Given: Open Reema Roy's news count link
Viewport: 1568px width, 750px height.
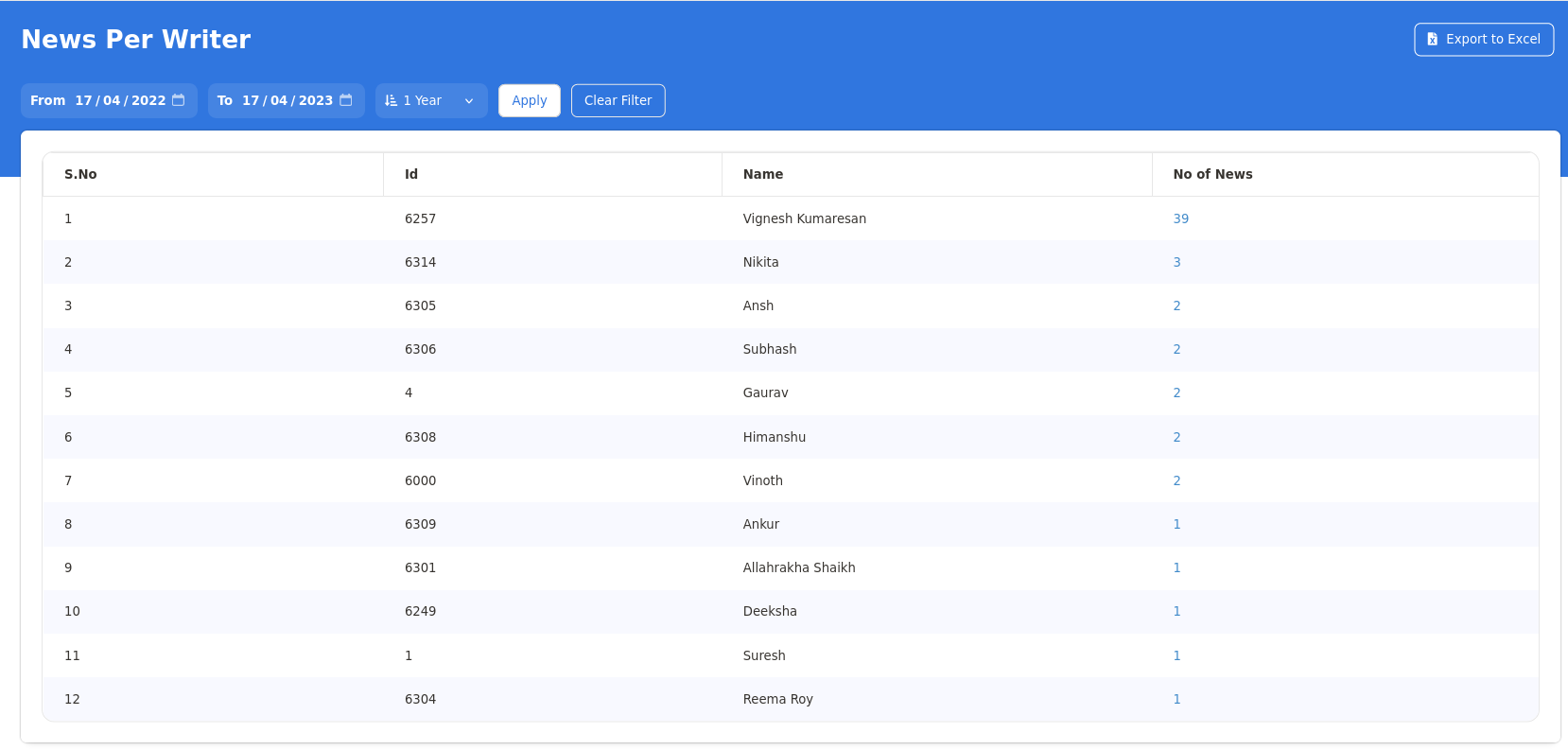Looking at the screenshot, I should (x=1176, y=699).
